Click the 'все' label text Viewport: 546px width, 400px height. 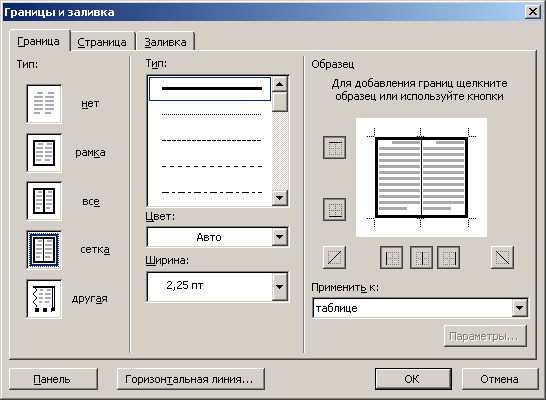pos(91,202)
